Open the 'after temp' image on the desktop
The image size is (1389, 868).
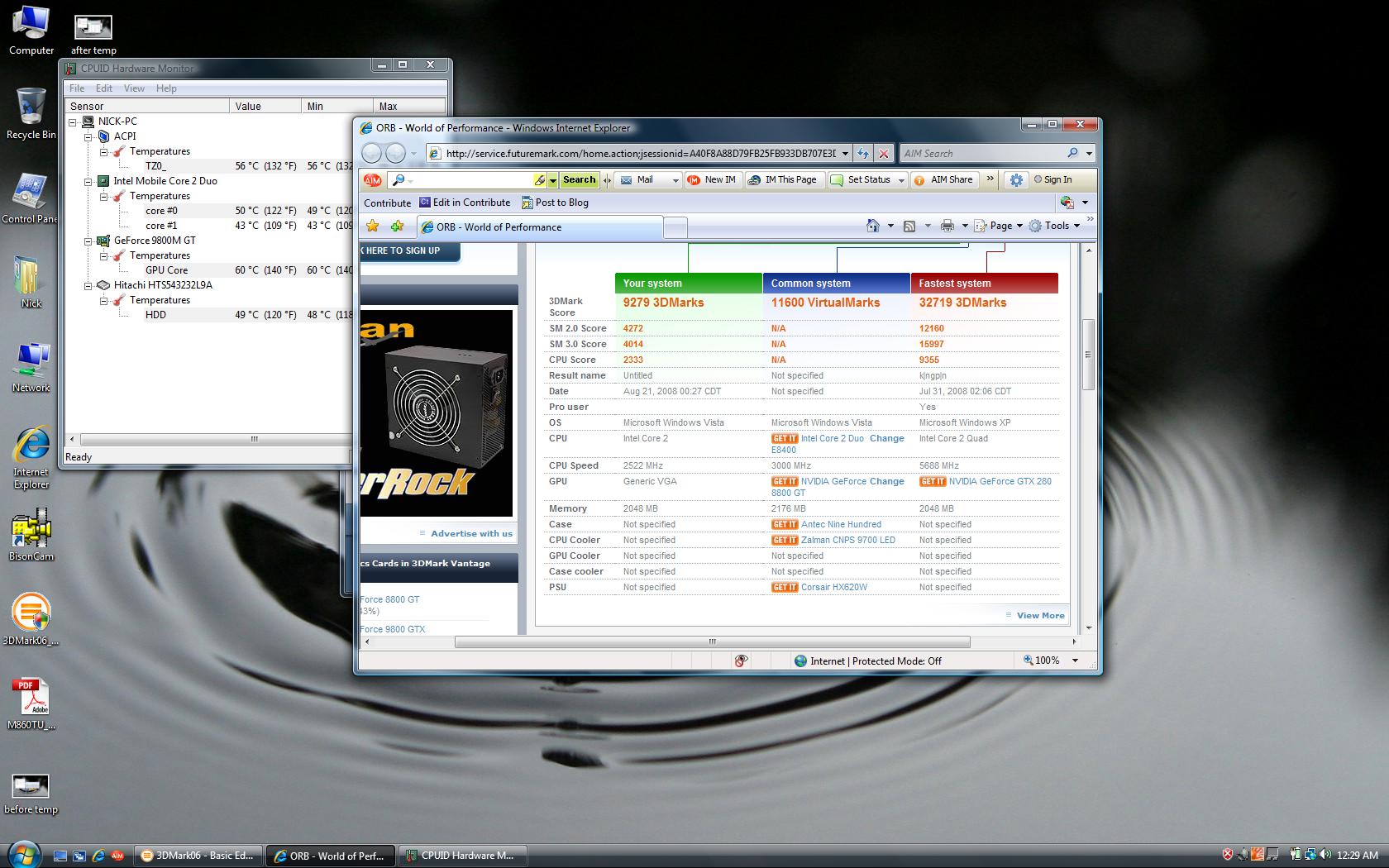tap(93, 35)
